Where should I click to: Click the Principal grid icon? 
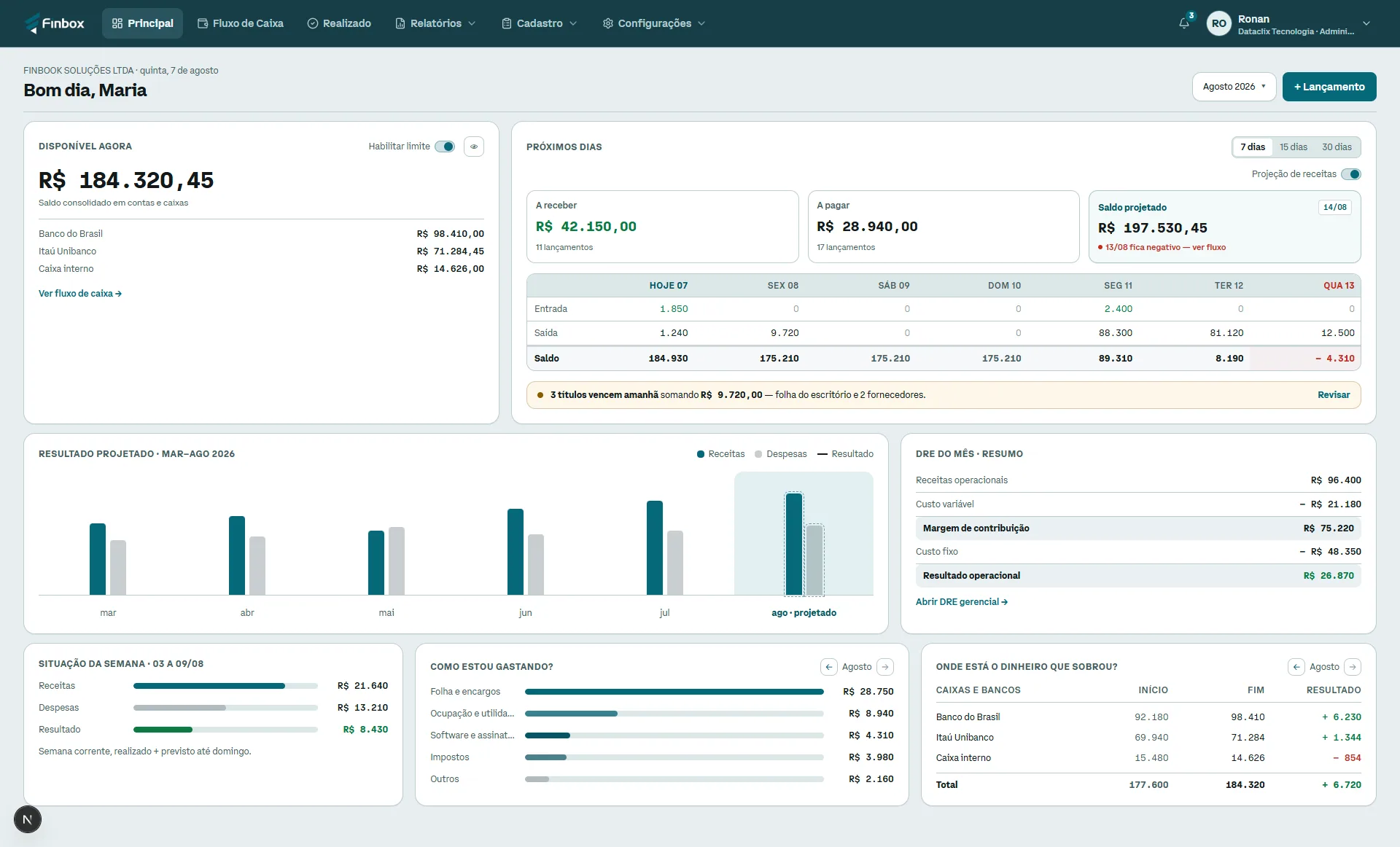point(117,23)
